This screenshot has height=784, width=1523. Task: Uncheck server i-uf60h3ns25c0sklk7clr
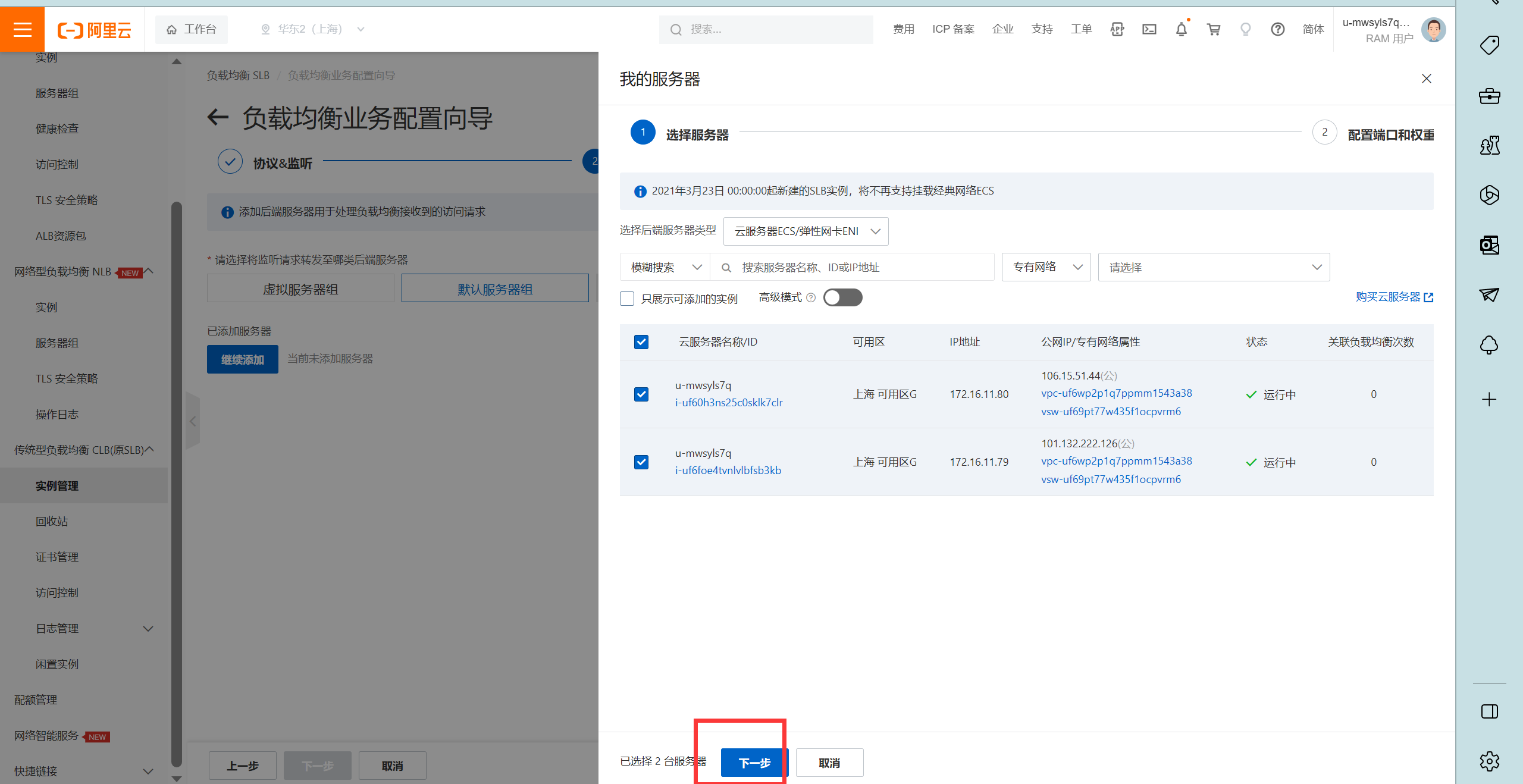click(641, 394)
